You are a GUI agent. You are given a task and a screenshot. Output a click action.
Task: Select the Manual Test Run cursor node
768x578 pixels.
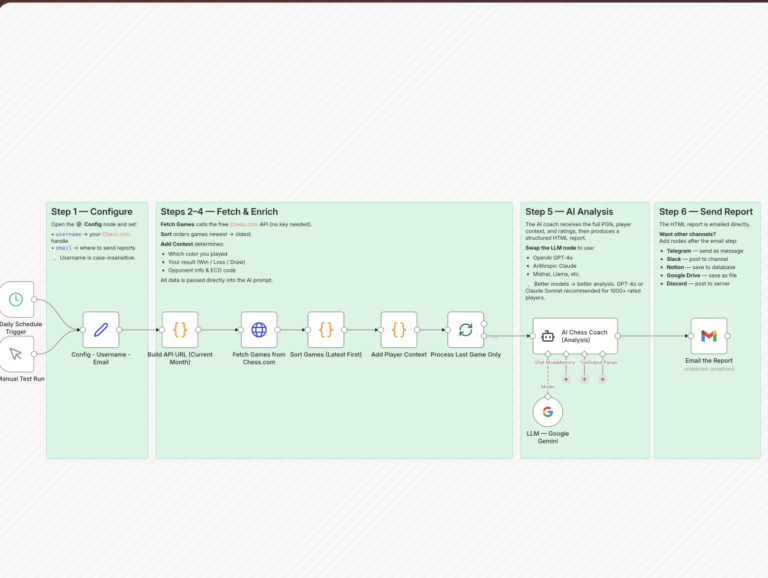click(x=16, y=354)
